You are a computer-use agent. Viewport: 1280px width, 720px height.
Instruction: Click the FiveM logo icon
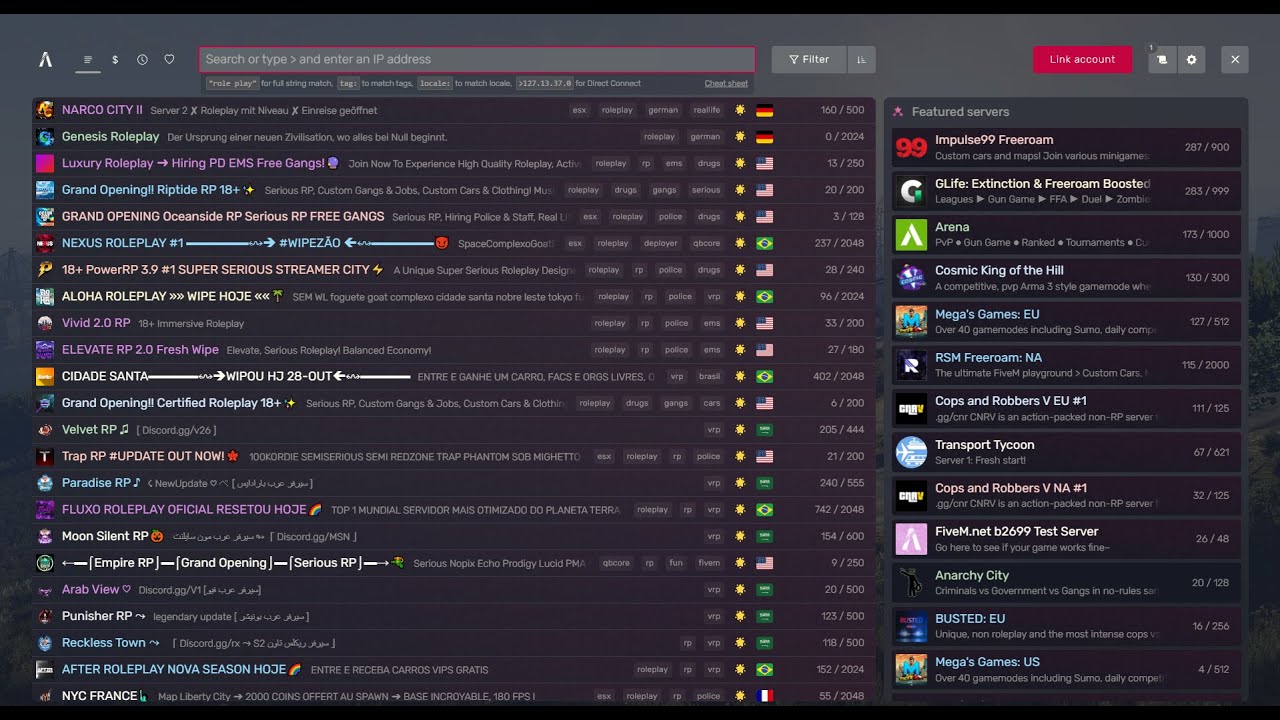pos(45,60)
